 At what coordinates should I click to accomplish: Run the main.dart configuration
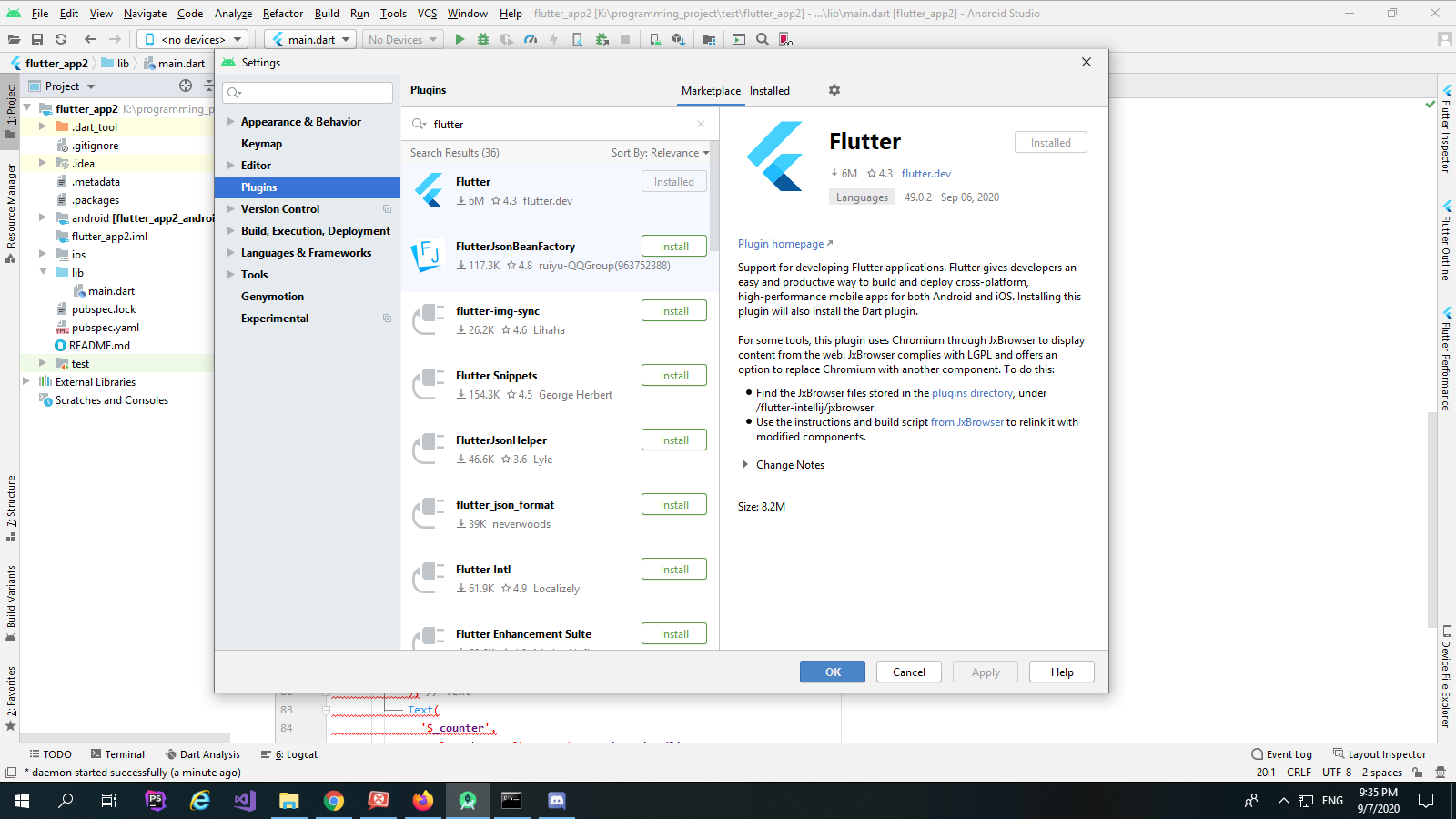[x=460, y=39]
